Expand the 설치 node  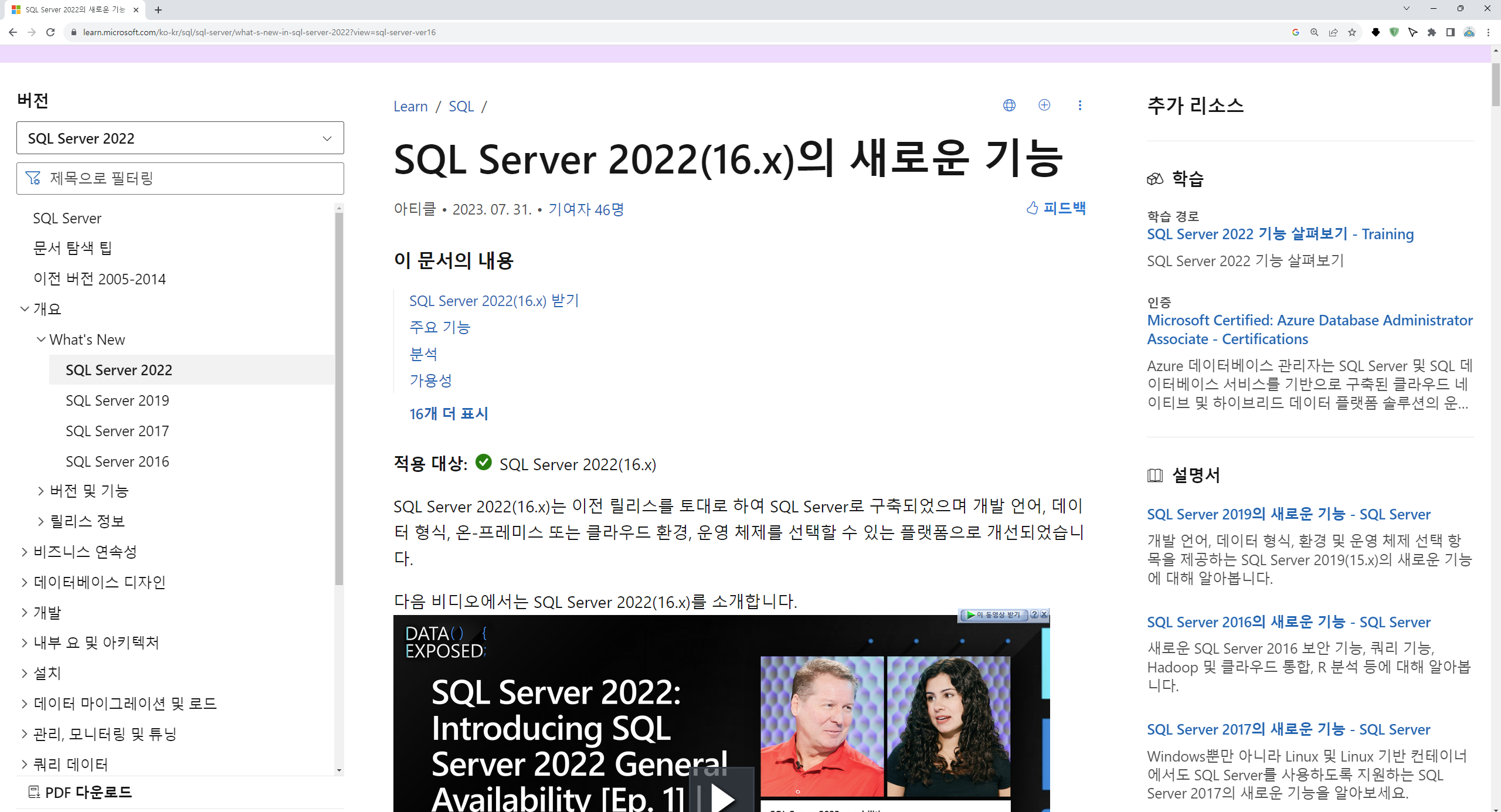click(x=25, y=673)
